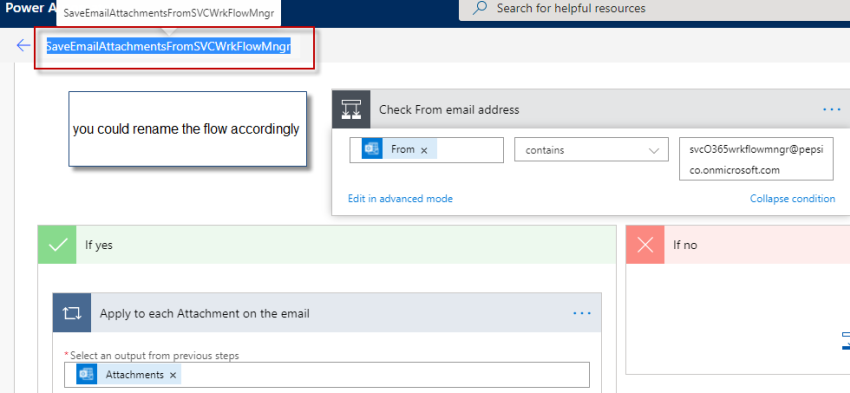Click the From dynamic content token
Screen dimensions: 850x393
400,150
